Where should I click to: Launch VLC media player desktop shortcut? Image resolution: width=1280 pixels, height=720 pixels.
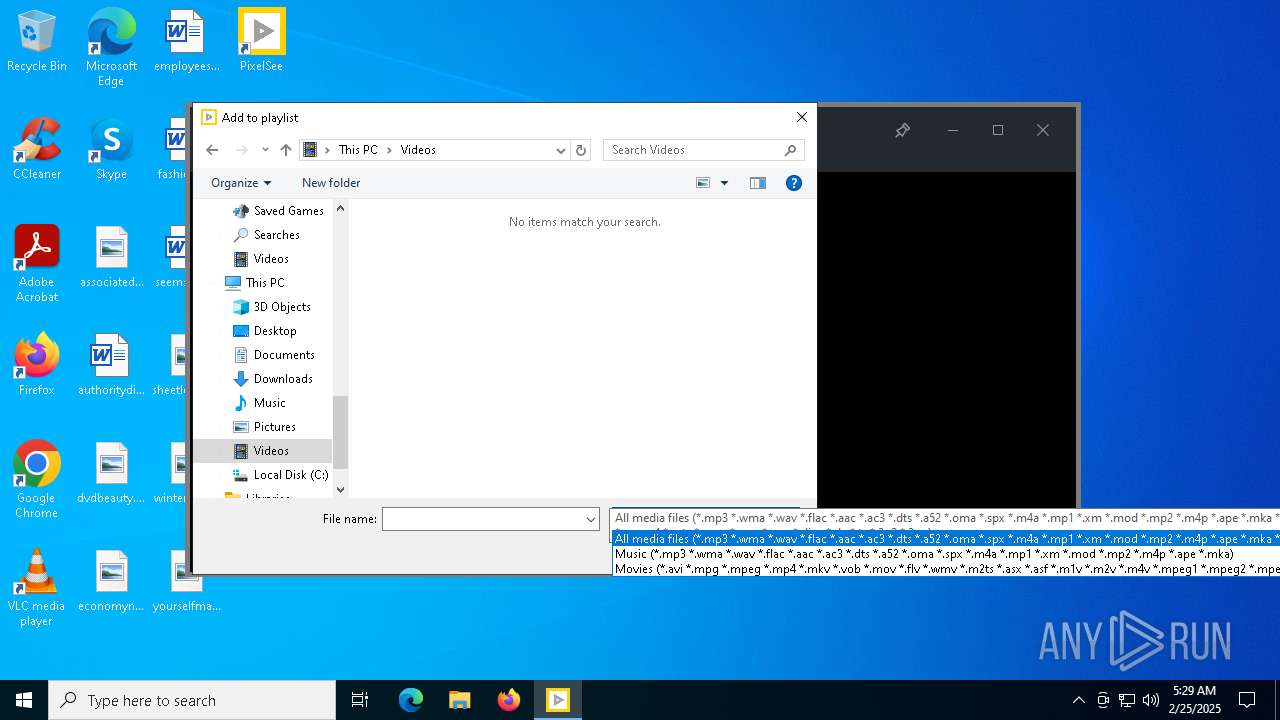(x=37, y=588)
